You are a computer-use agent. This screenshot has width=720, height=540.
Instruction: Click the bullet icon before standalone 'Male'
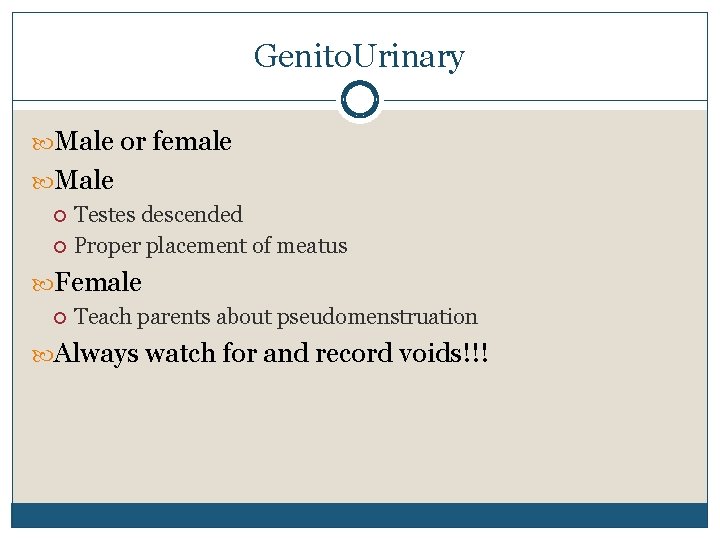point(45,182)
